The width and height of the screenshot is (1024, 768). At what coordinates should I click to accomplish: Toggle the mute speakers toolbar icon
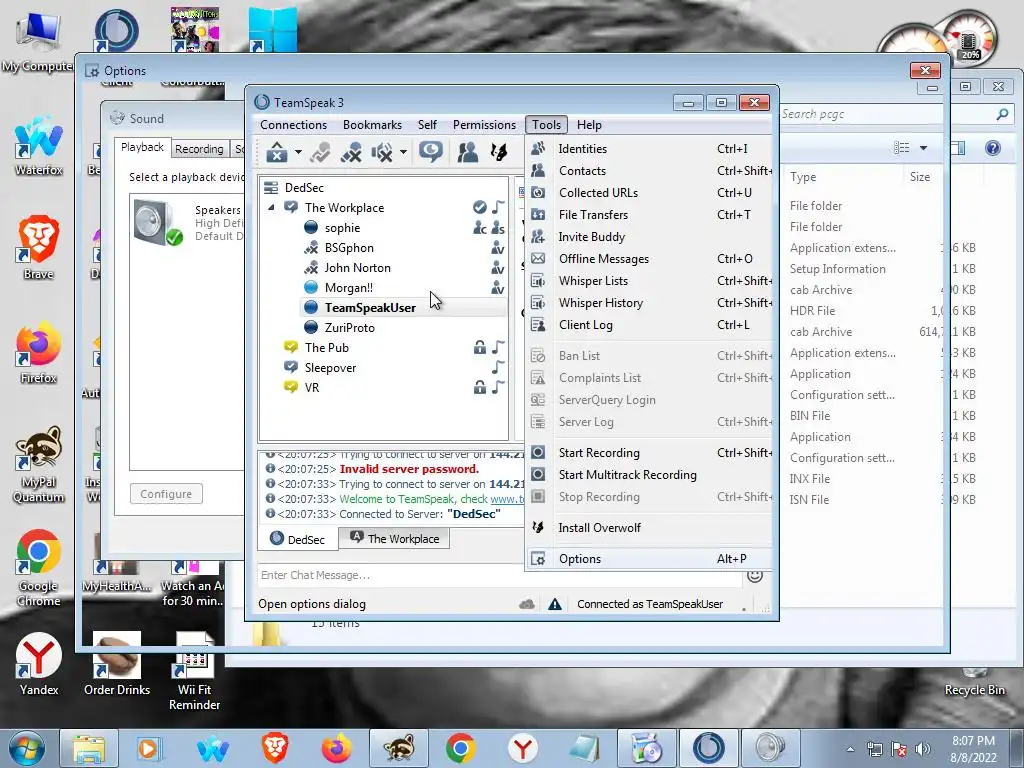382,152
